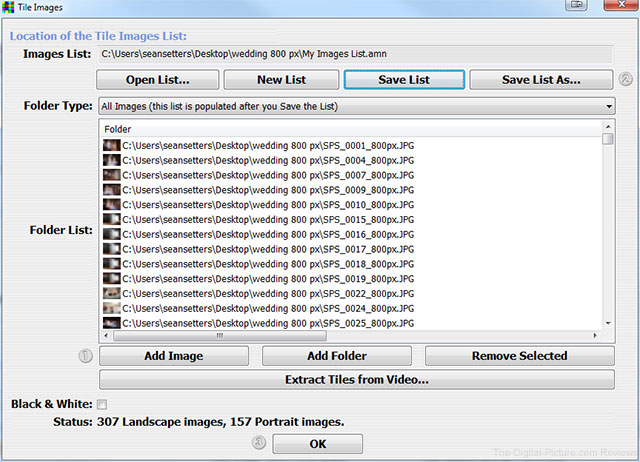Screen dimensions: 640x462
Task: Click the Save List button
Action: tap(404, 80)
